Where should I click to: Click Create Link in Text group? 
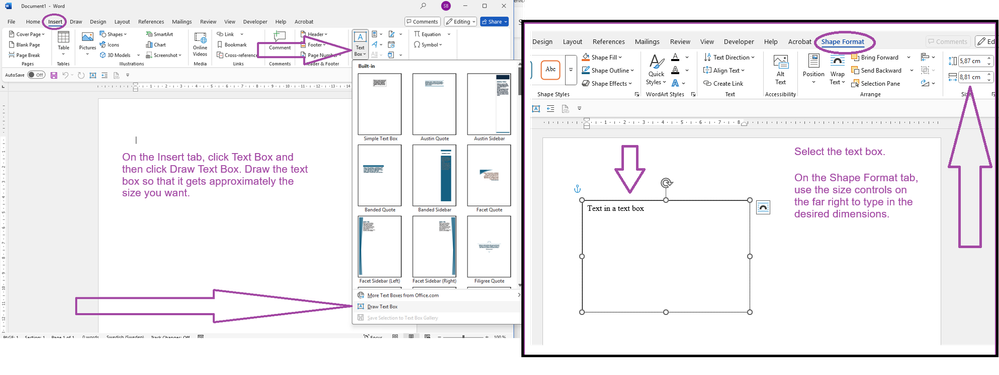click(x=723, y=83)
